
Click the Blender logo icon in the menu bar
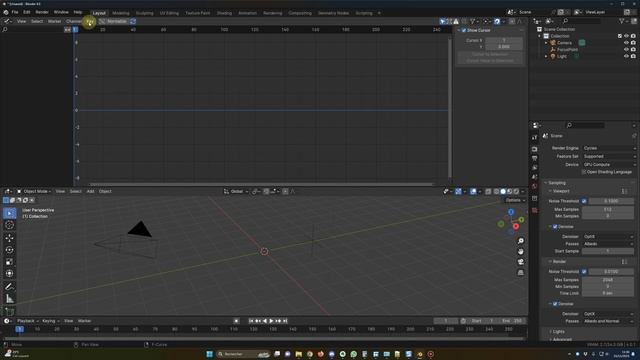[6, 12]
